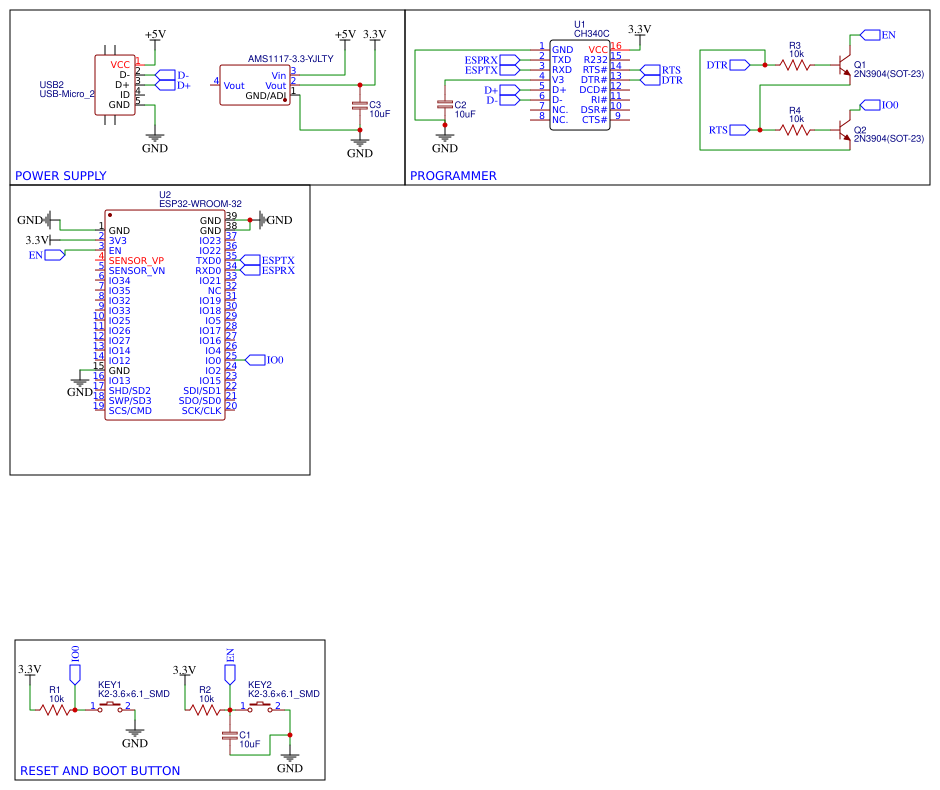
Task: Select ESPRX net flag at ESP32 RXD0
Action: point(267,270)
